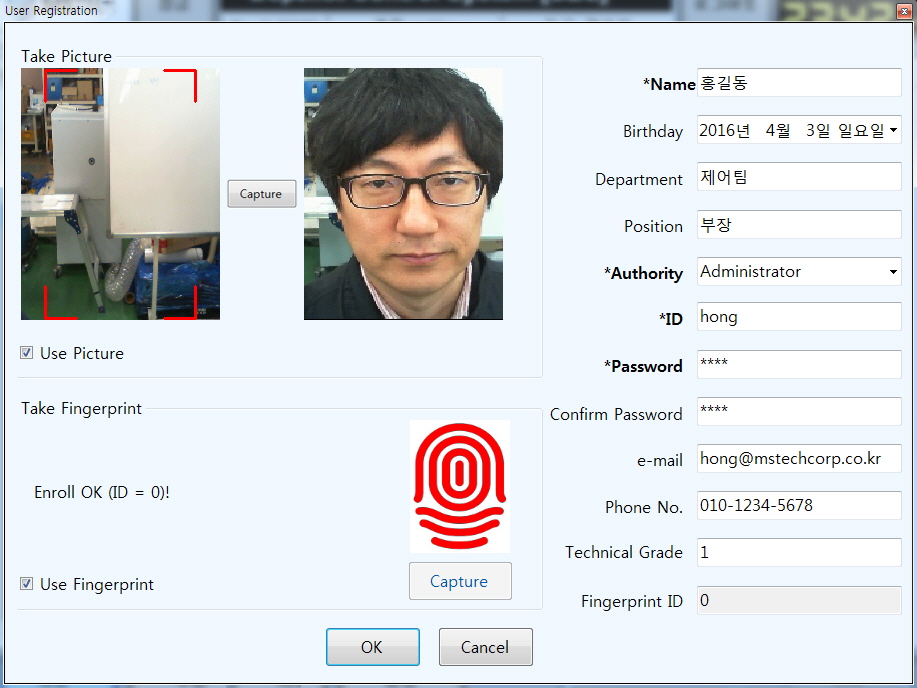Click the disabled Fingerprint ID field
Viewport: 917px width, 688px height.
(x=799, y=600)
